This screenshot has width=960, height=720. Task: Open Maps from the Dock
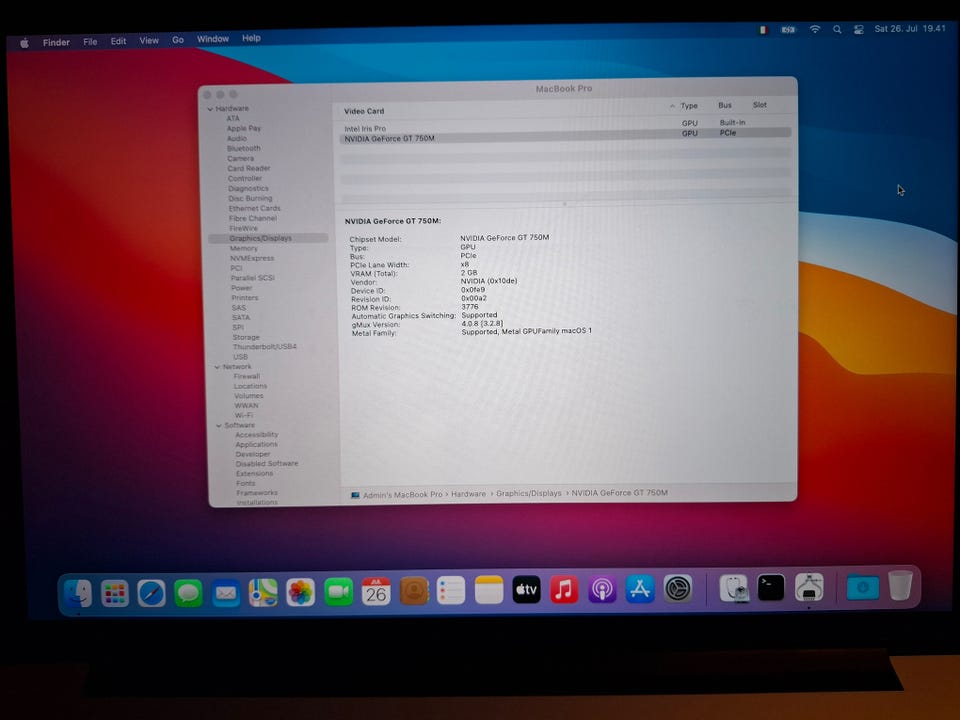pyautogui.click(x=263, y=593)
